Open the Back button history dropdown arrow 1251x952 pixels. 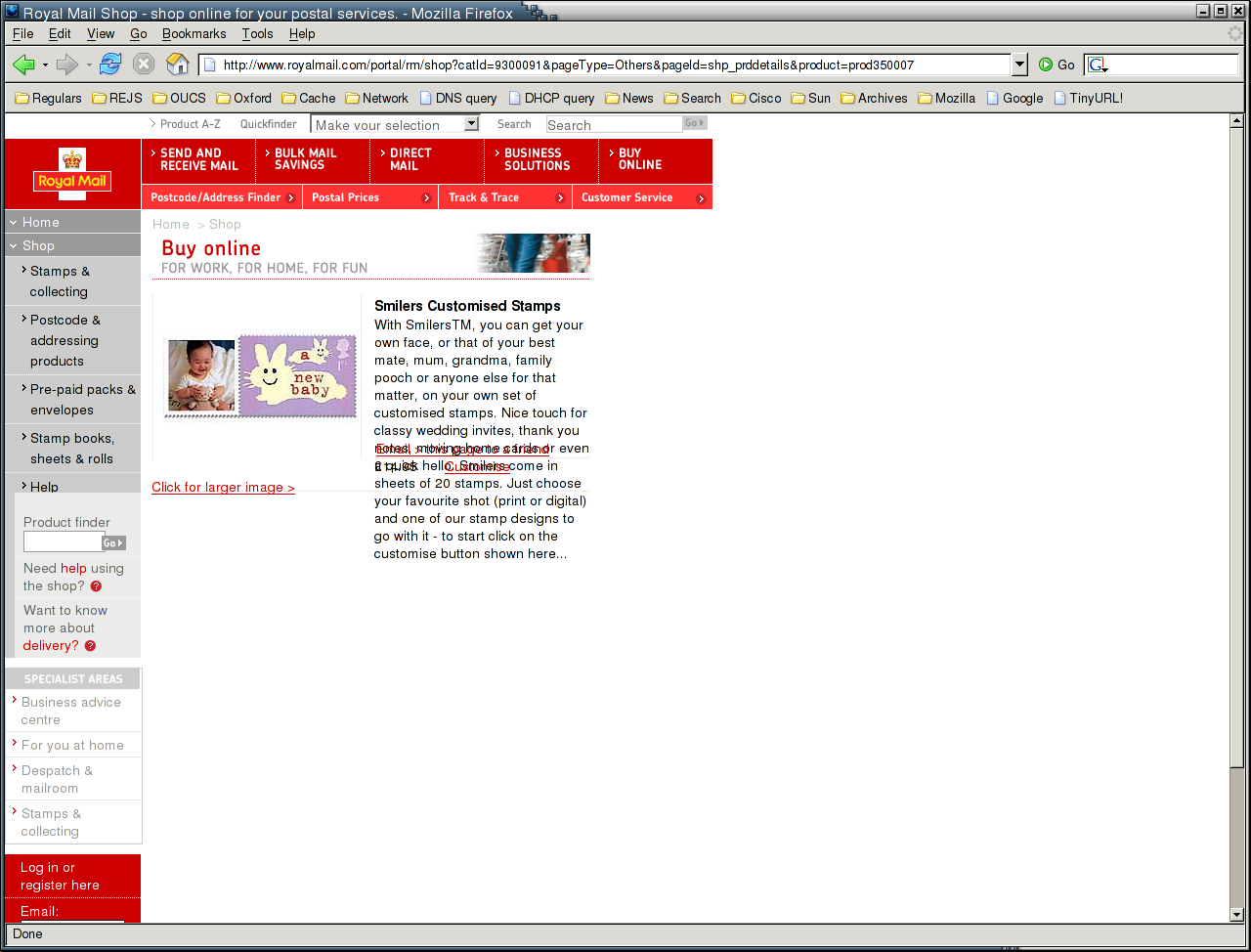coord(45,65)
